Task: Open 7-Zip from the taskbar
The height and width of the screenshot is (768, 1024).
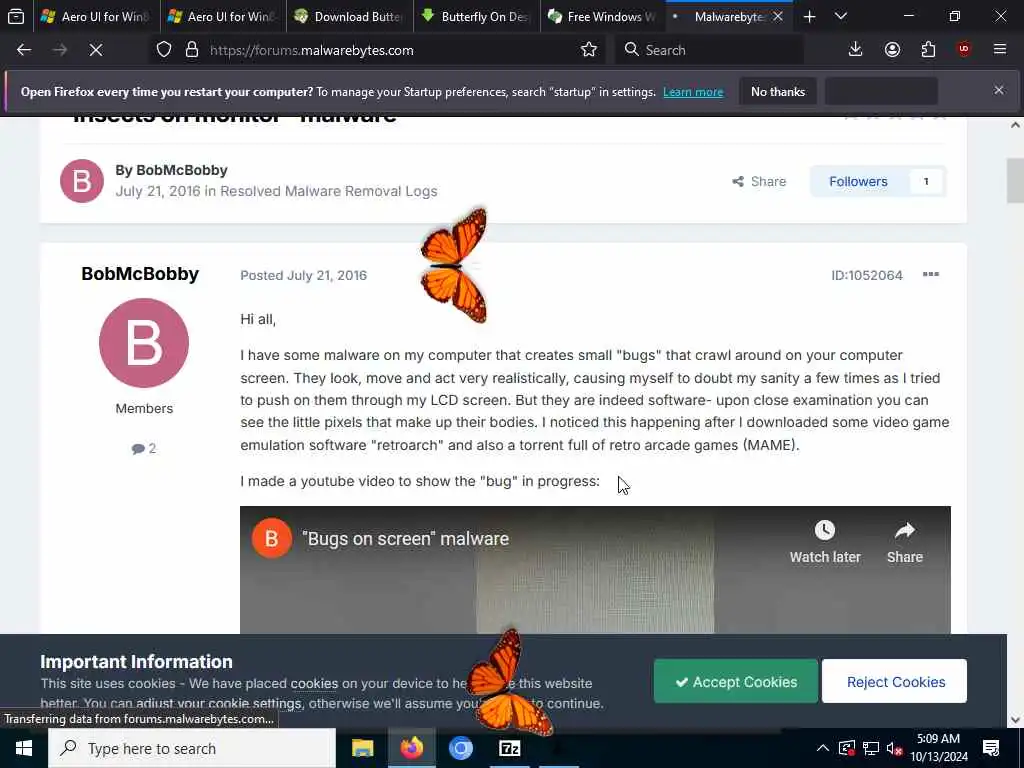Action: (x=509, y=748)
